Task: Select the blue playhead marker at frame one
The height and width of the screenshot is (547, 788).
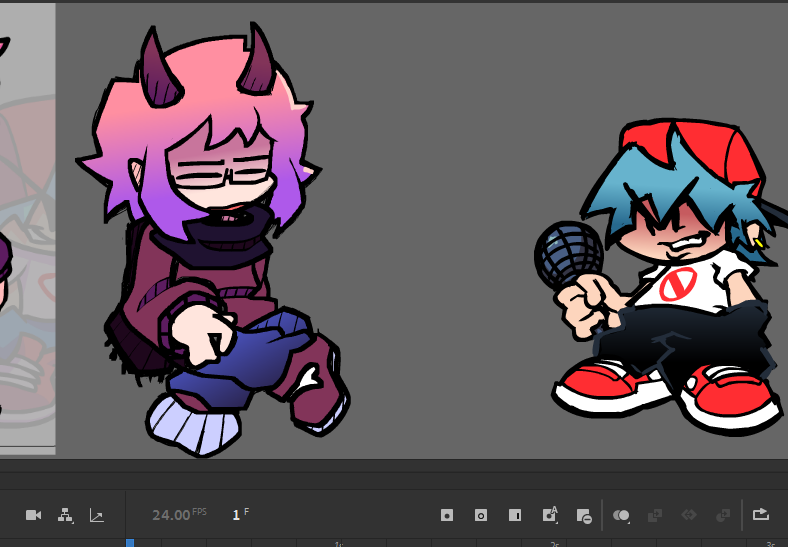Action: tap(130, 543)
